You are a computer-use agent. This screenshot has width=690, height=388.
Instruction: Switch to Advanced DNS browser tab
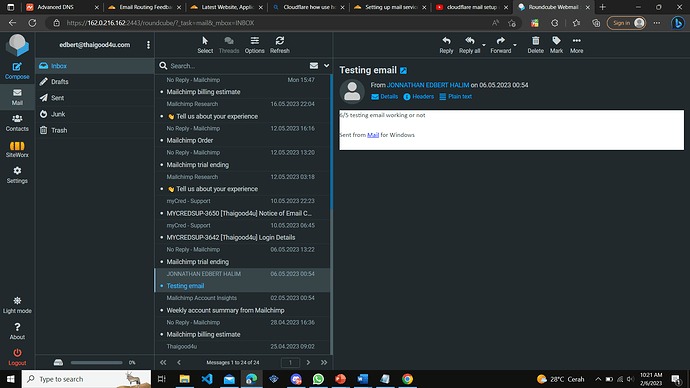[61, 7]
